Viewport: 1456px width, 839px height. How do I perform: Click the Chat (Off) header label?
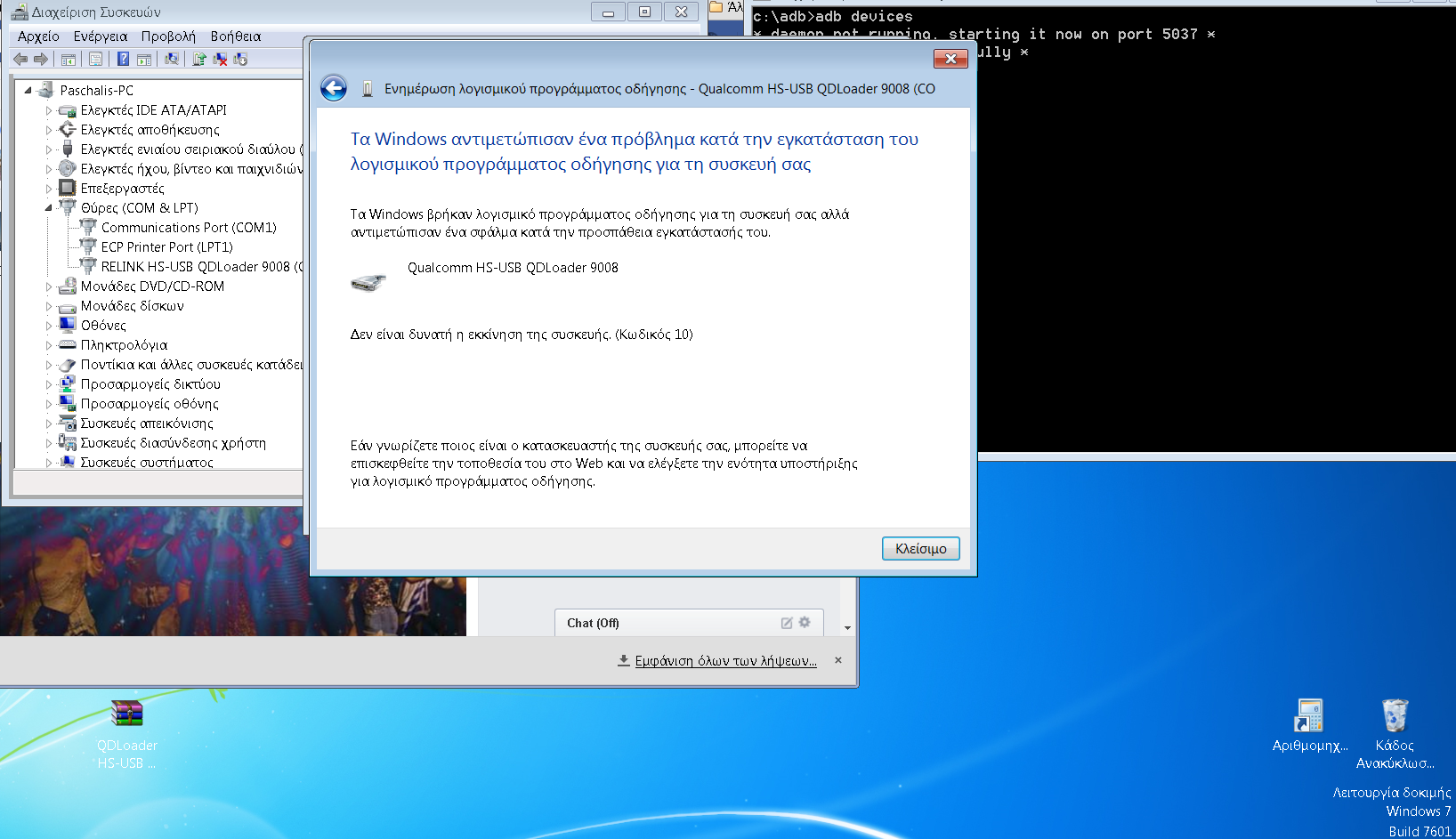tap(593, 623)
